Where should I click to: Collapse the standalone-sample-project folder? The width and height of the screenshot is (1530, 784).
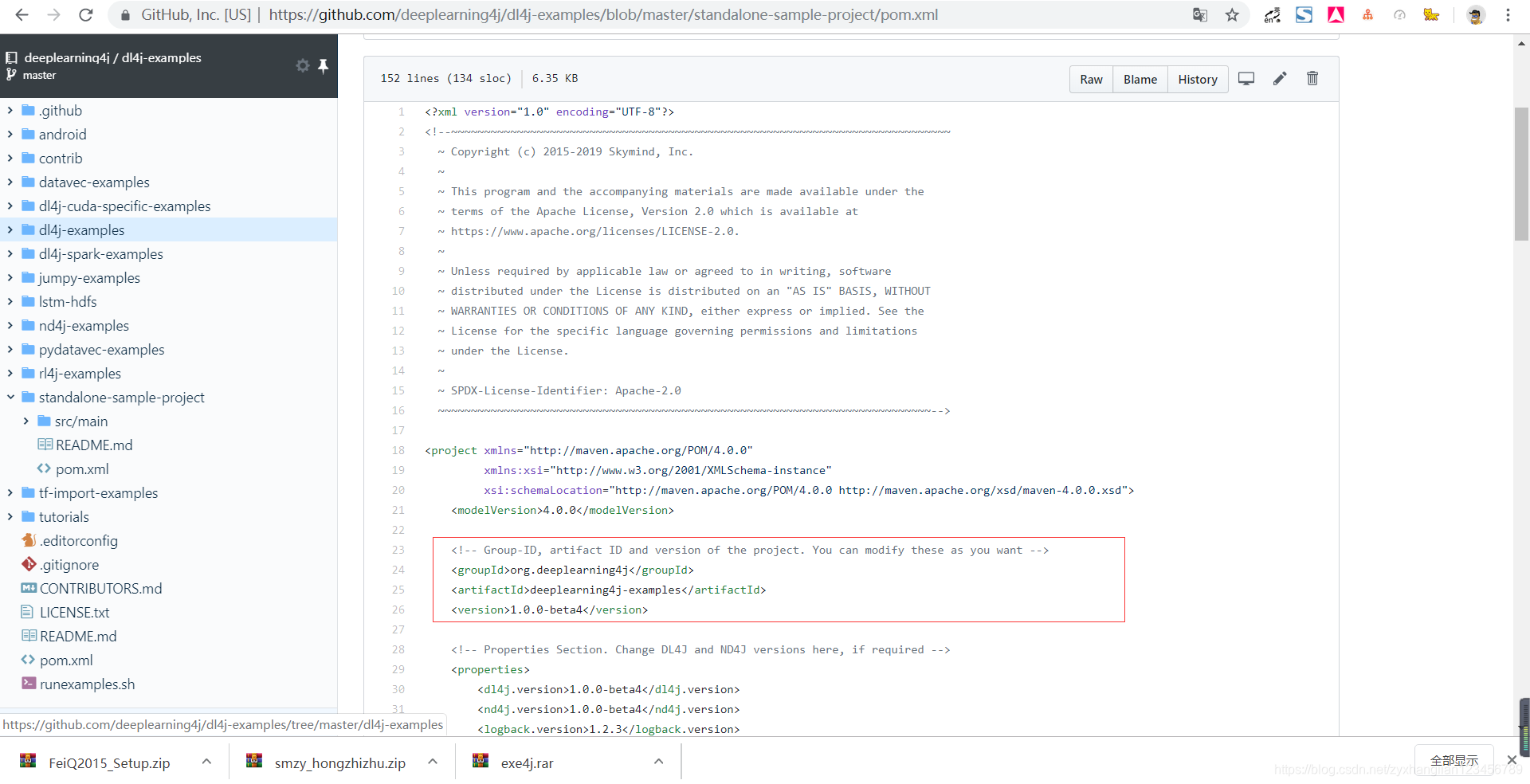[x=10, y=397]
